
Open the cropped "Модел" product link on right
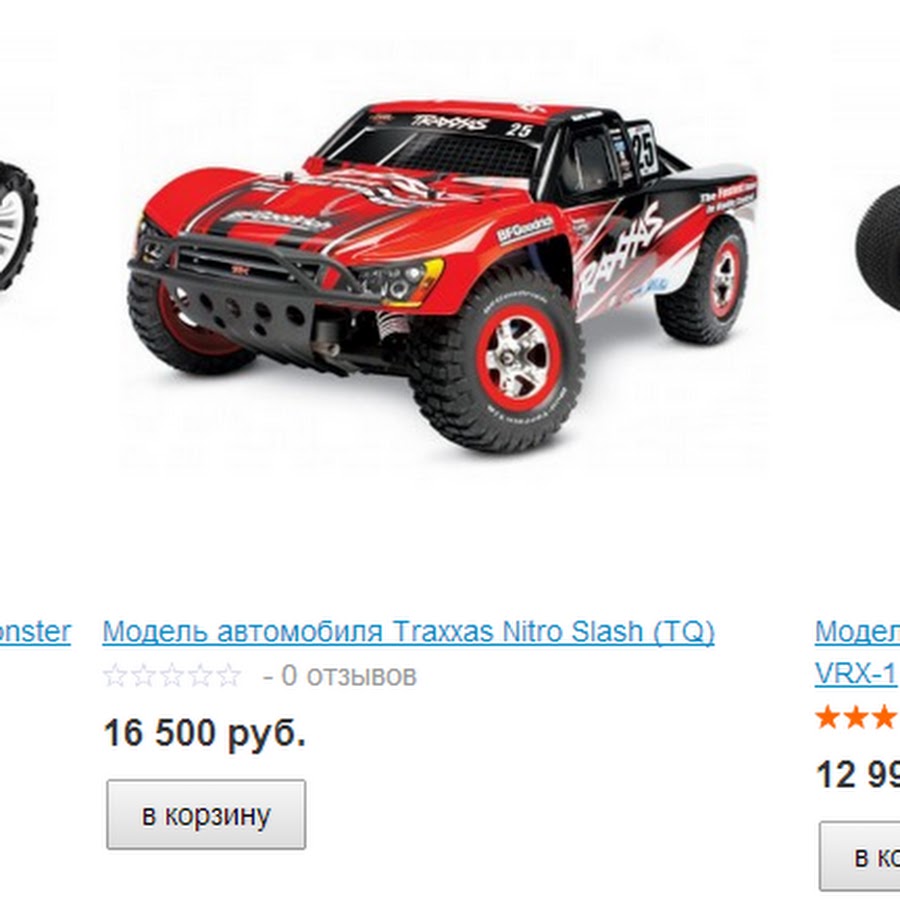click(x=858, y=631)
